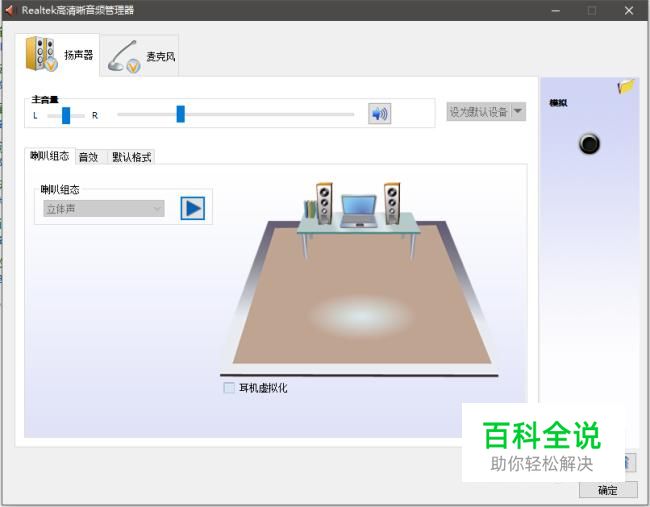Close the Realtek audio manager window

[629, 11]
